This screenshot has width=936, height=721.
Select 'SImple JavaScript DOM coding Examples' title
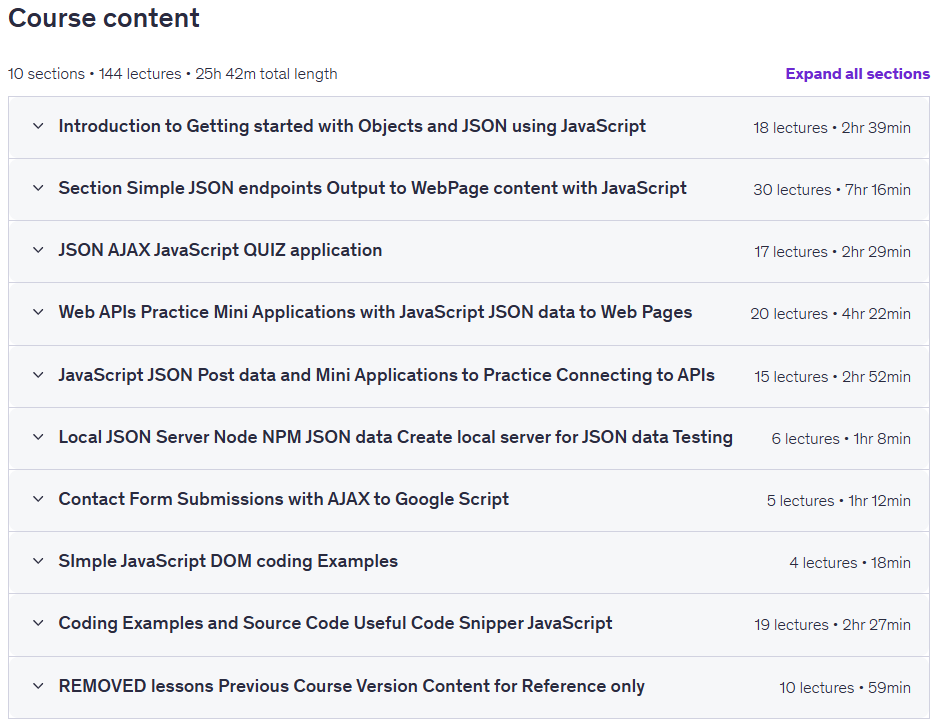[228, 562]
